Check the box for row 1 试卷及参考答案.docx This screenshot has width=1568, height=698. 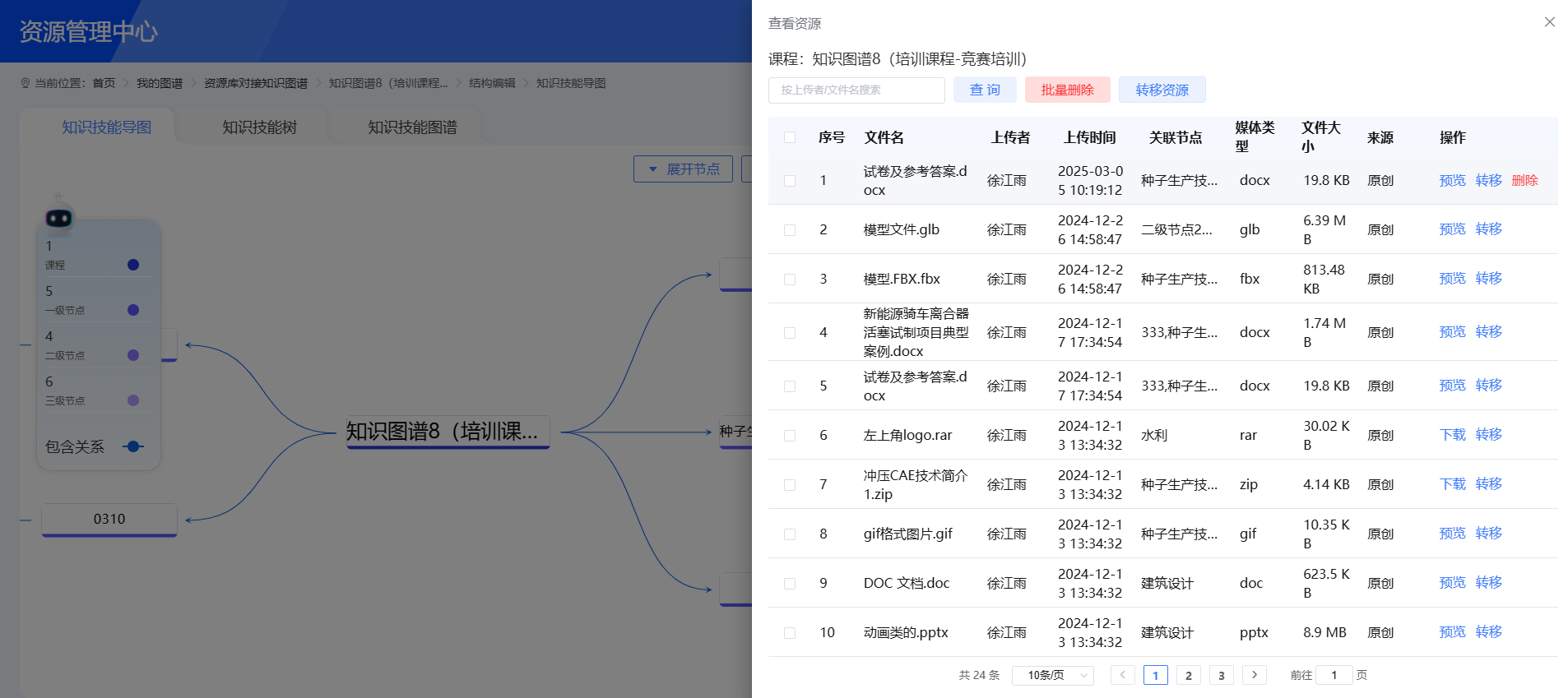790,181
